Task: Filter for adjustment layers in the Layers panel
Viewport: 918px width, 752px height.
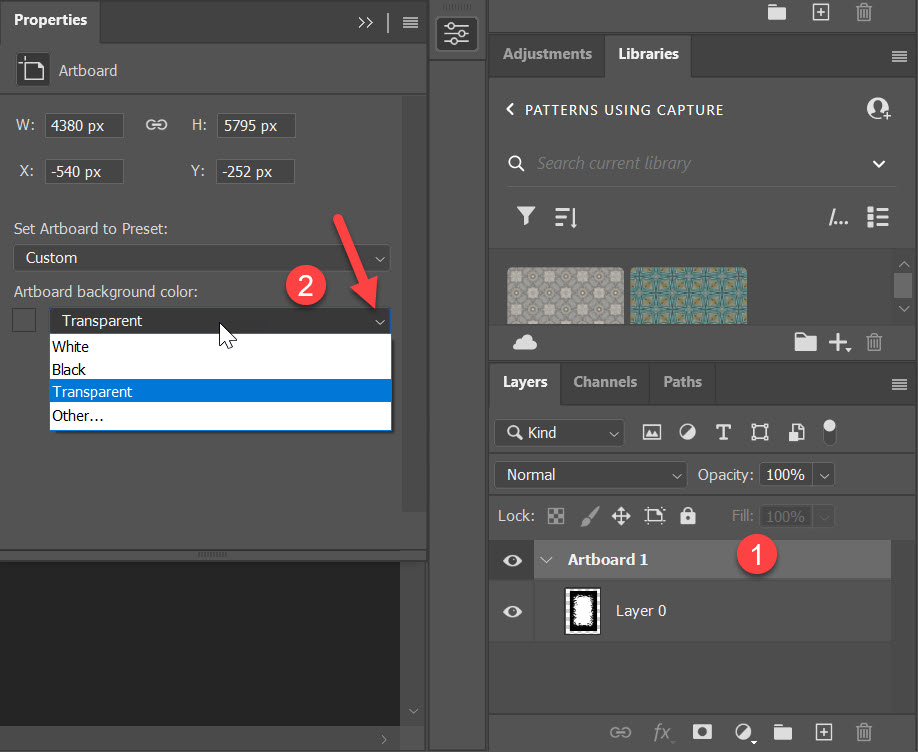Action: (687, 431)
